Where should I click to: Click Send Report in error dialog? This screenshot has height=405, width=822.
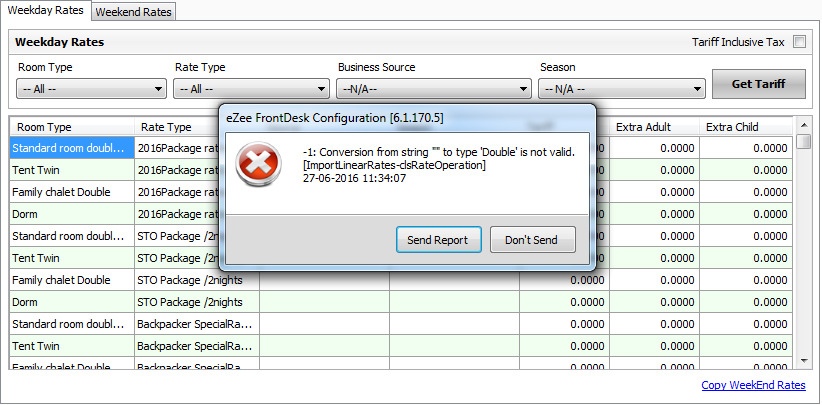(438, 240)
